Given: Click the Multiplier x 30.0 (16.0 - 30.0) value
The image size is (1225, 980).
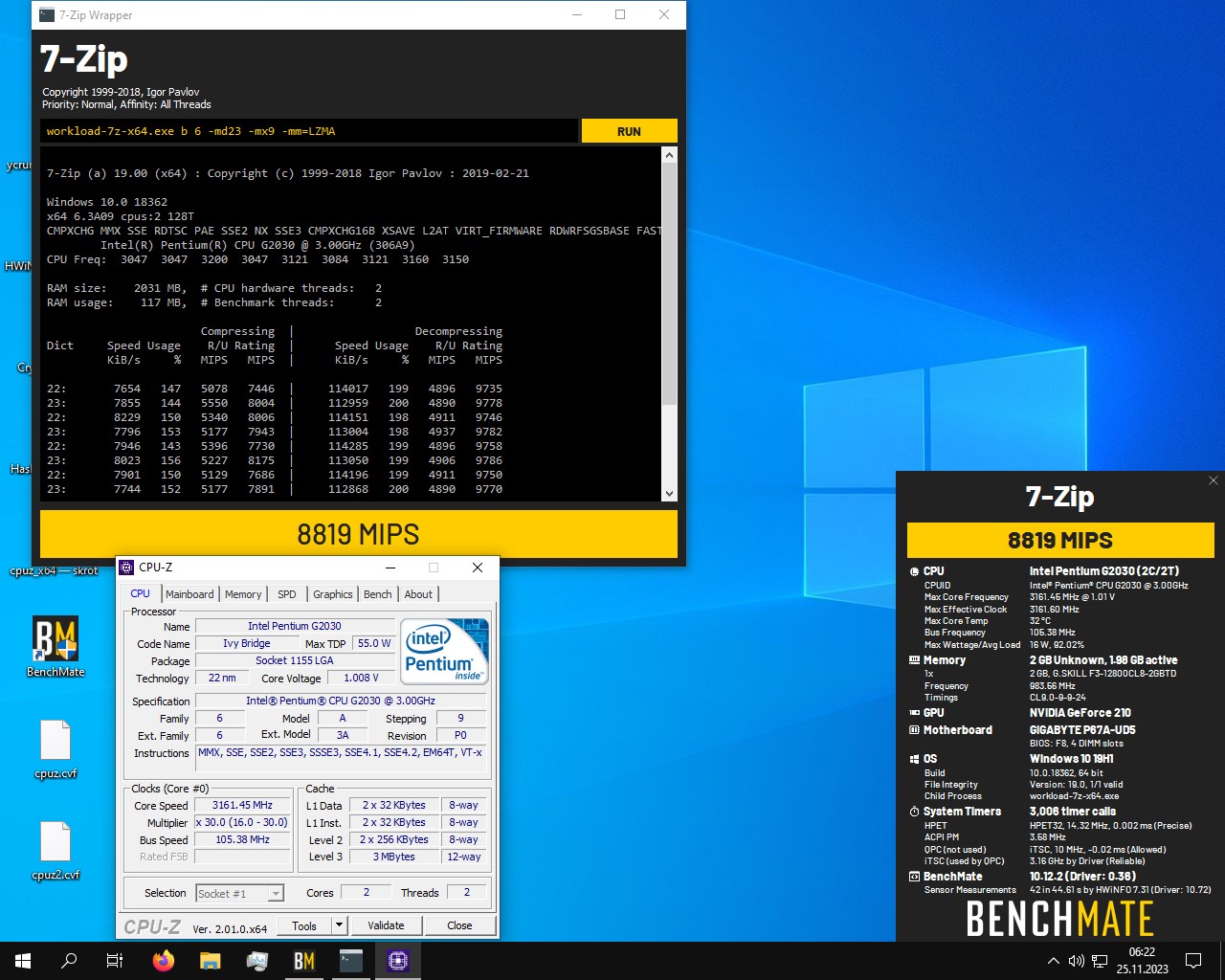Looking at the screenshot, I should tap(242, 822).
